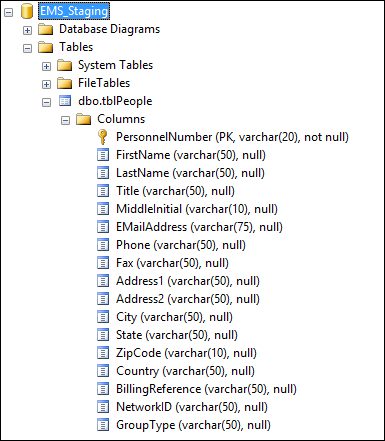The height and width of the screenshot is (441, 385).
Task: Select the MiddleInitial column entry
Action: 197,209
